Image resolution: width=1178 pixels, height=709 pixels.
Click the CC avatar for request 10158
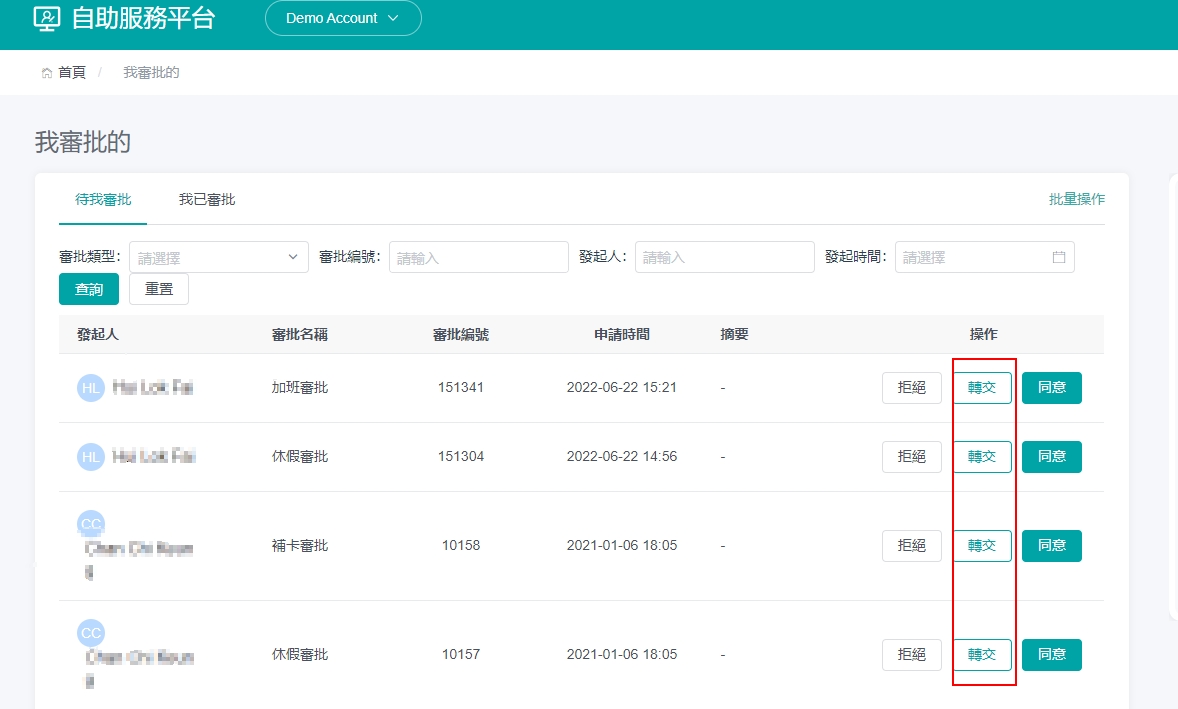[x=91, y=524]
